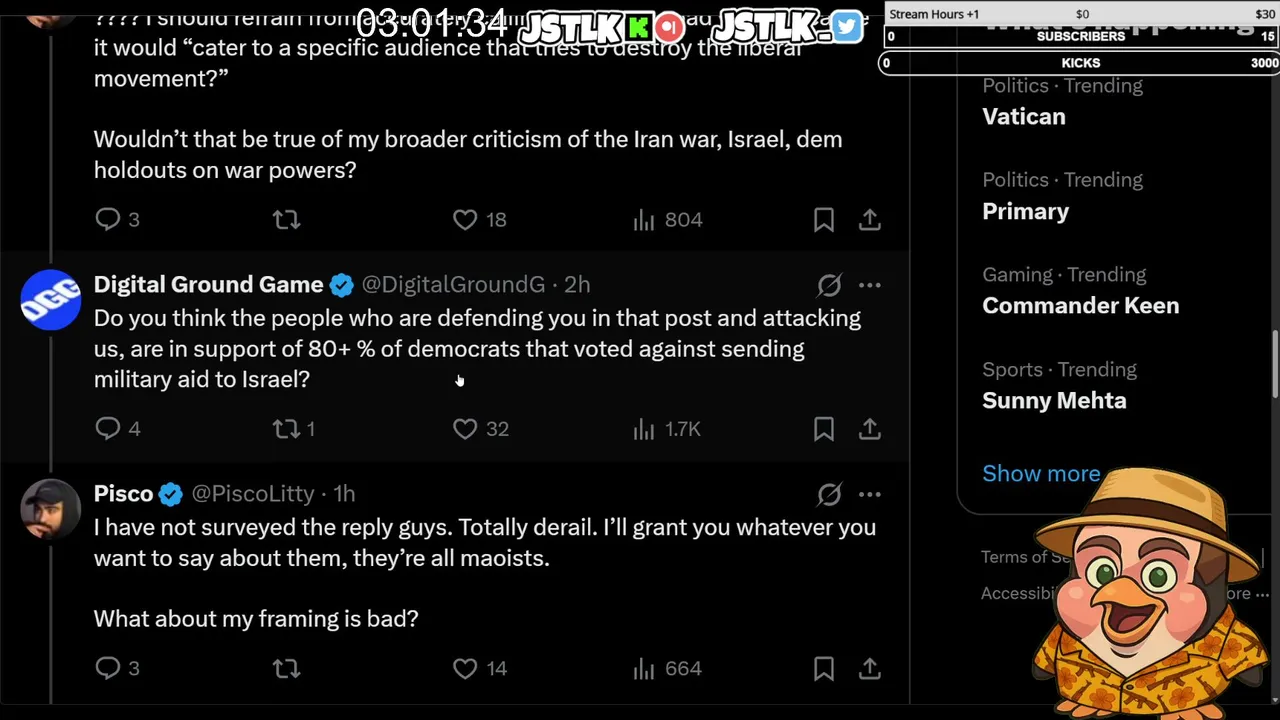Like Pisco's reply with 14 likes
1280x720 pixels.
pyautogui.click(x=465, y=668)
